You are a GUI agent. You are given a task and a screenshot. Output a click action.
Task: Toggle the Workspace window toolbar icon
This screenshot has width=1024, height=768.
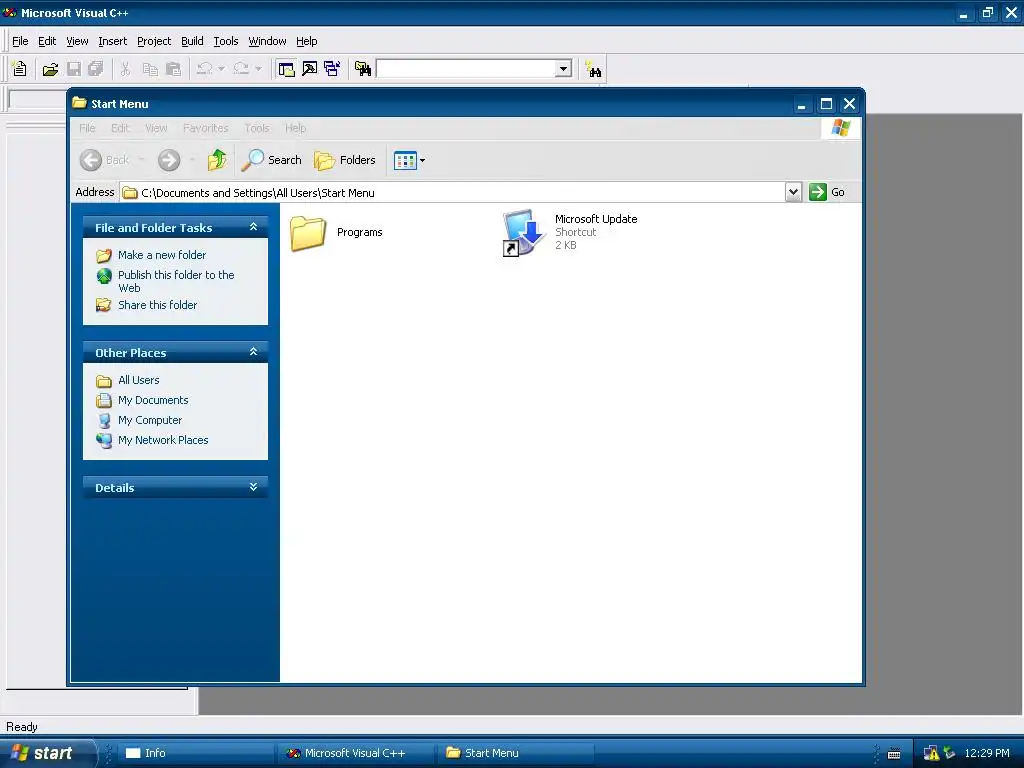[286, 69]
